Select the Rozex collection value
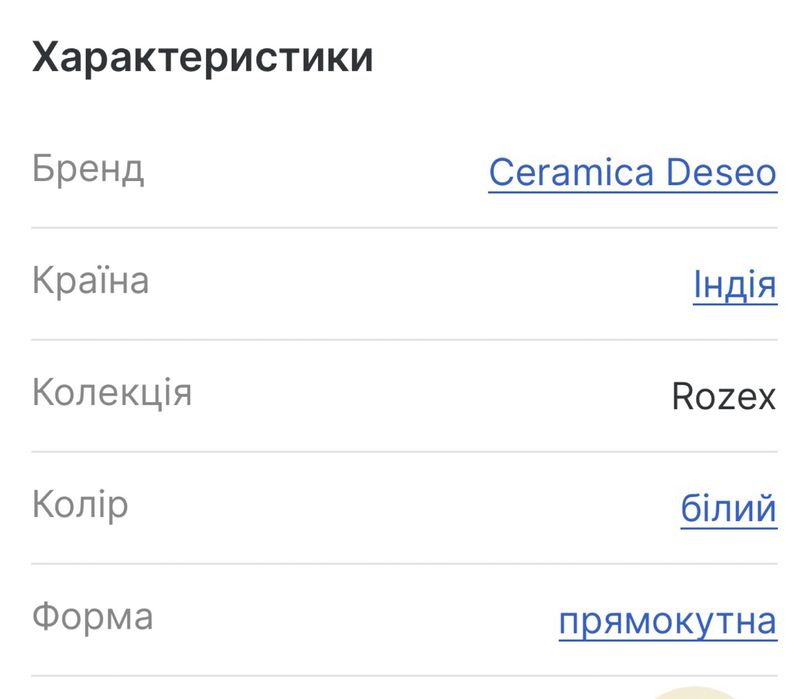The width and height of the screenshot is (809, 699). [723, 397]
